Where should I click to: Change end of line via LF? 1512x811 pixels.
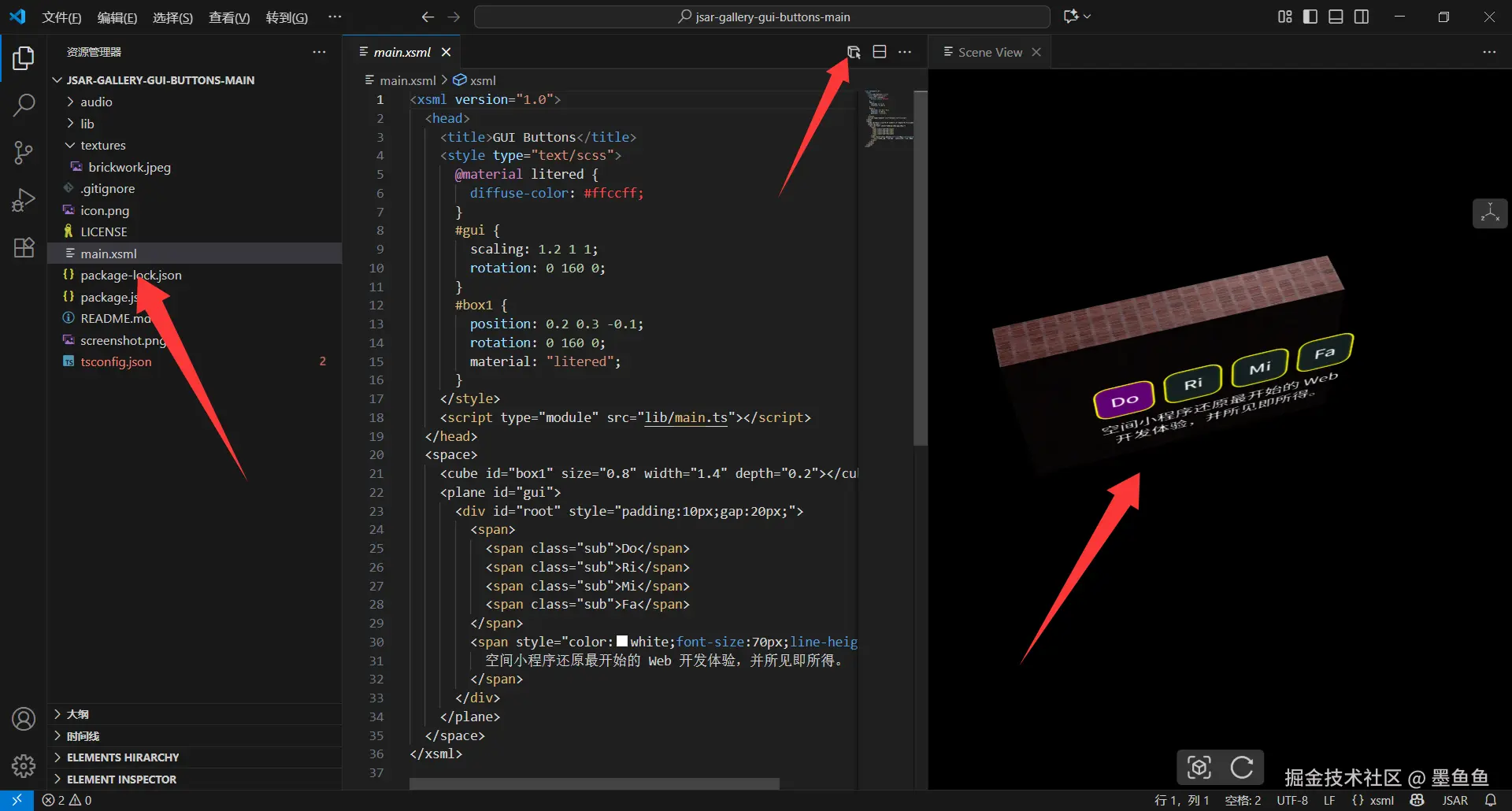tap(1329, 800)
